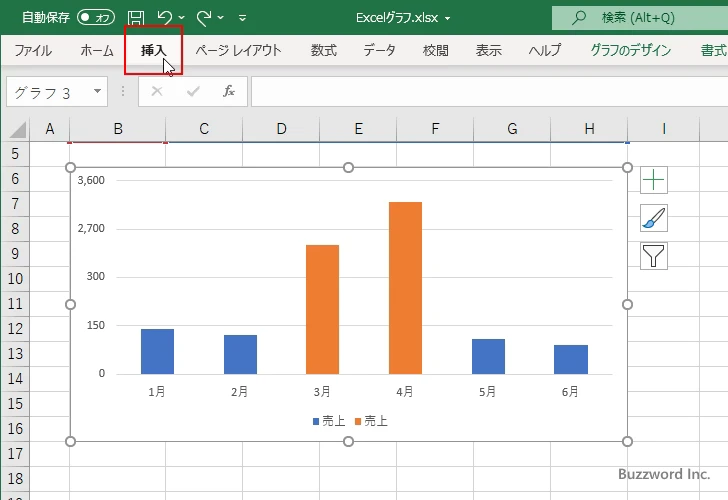Toggle the 自動保存 AutoSave switch
Viewport: 728px width, 500px height.
coord(96,18)
